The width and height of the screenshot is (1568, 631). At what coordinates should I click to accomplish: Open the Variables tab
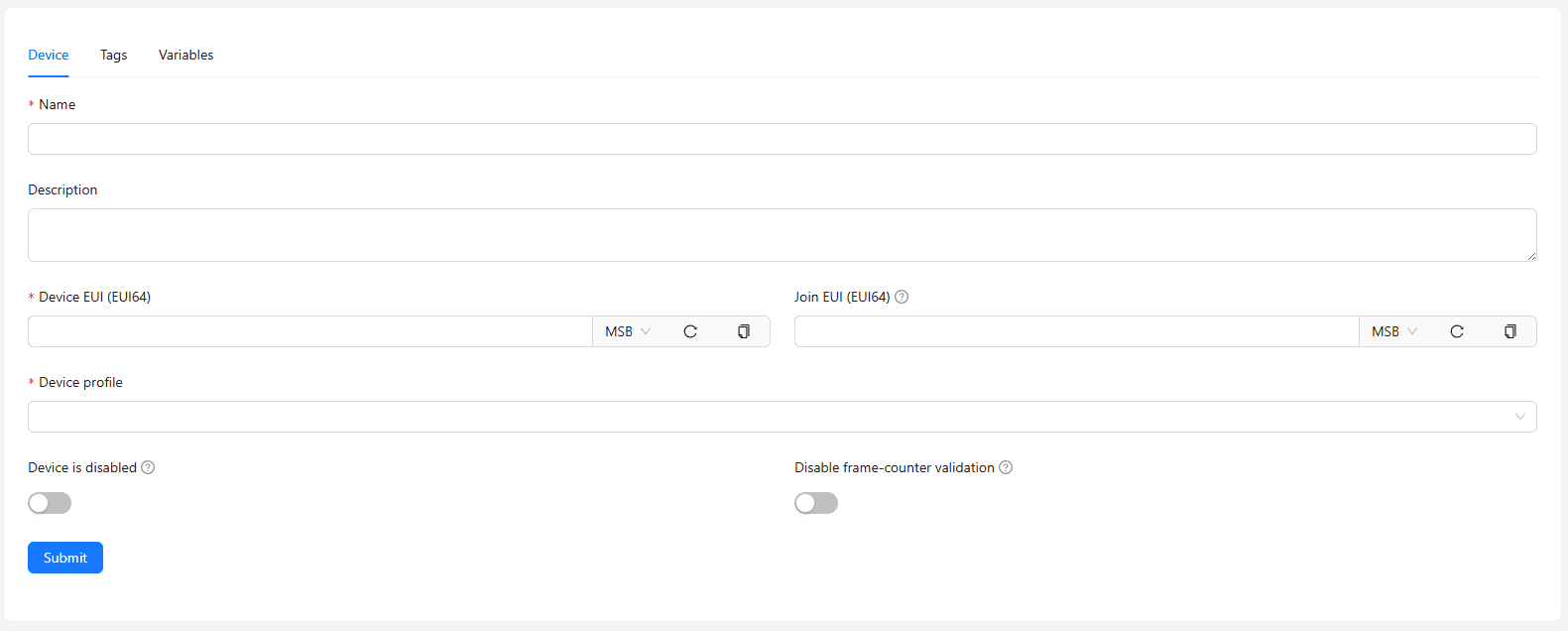click(185, 55)
